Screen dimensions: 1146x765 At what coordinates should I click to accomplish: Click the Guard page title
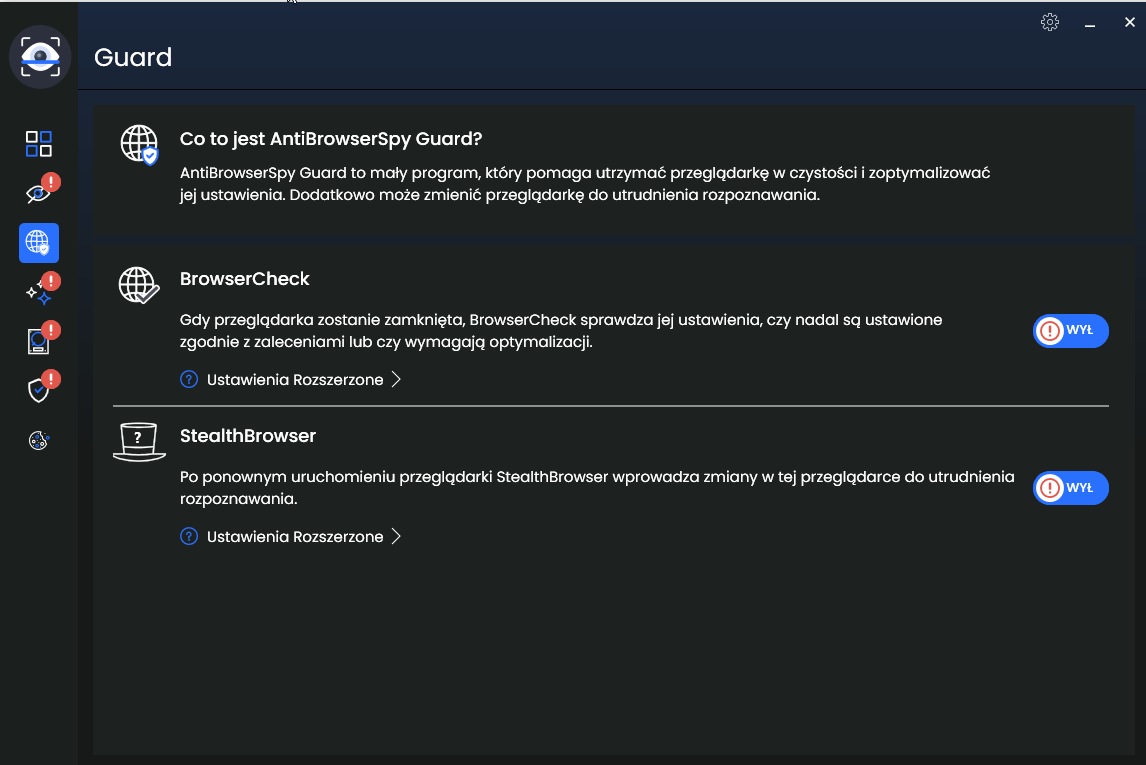133,57
